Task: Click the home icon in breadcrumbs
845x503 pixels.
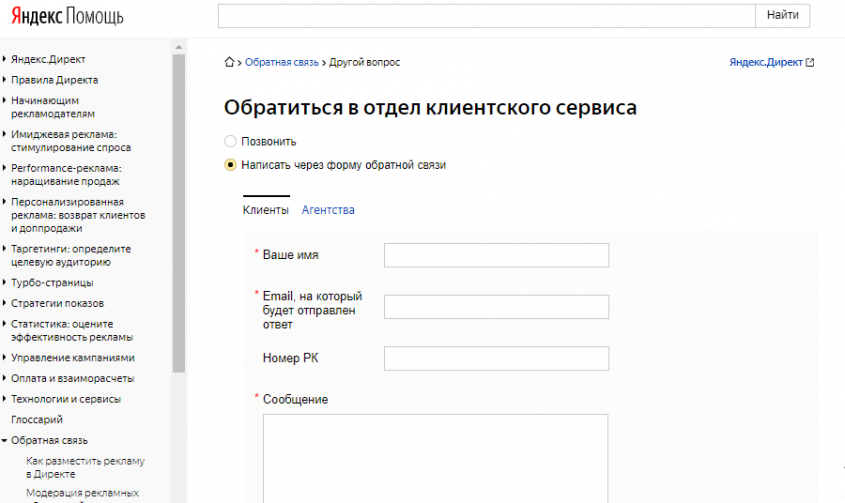Action: [x=230, y=63]
